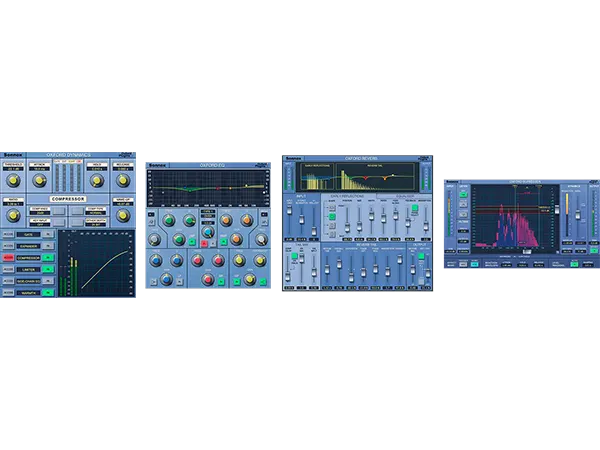Turn the first yellow HF knob in Oxford EQ
The image size is (600, 450).
pyautogui.click(x=239, y=261)
